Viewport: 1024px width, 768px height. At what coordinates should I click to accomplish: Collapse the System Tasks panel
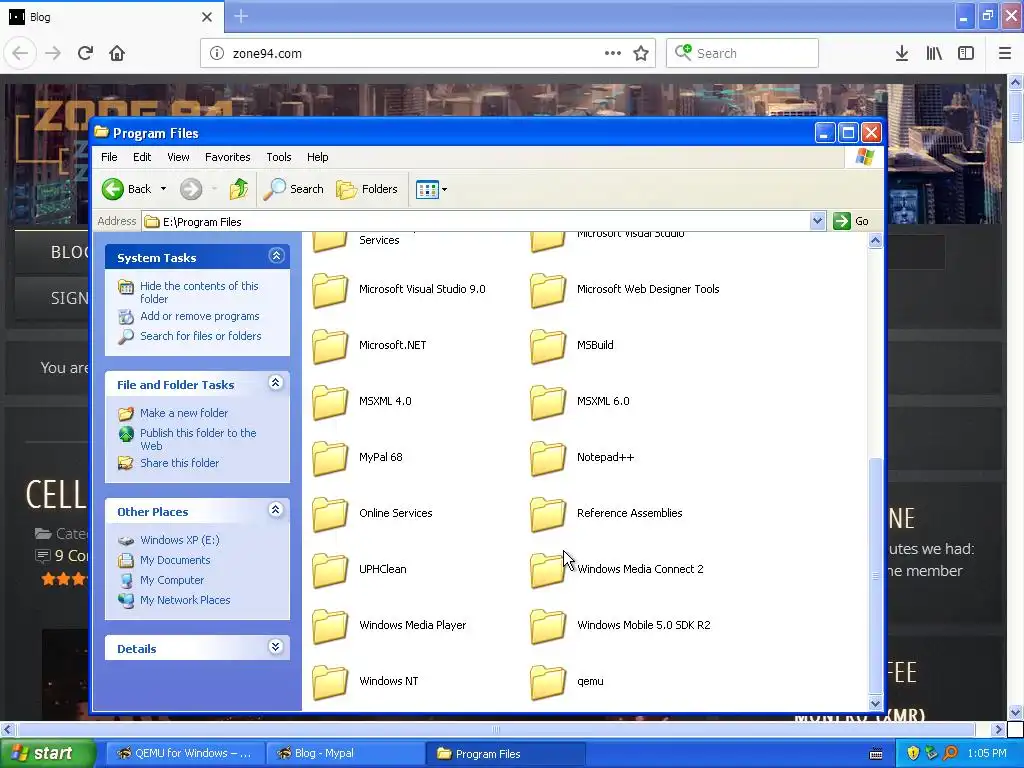(x=276, y=255)
